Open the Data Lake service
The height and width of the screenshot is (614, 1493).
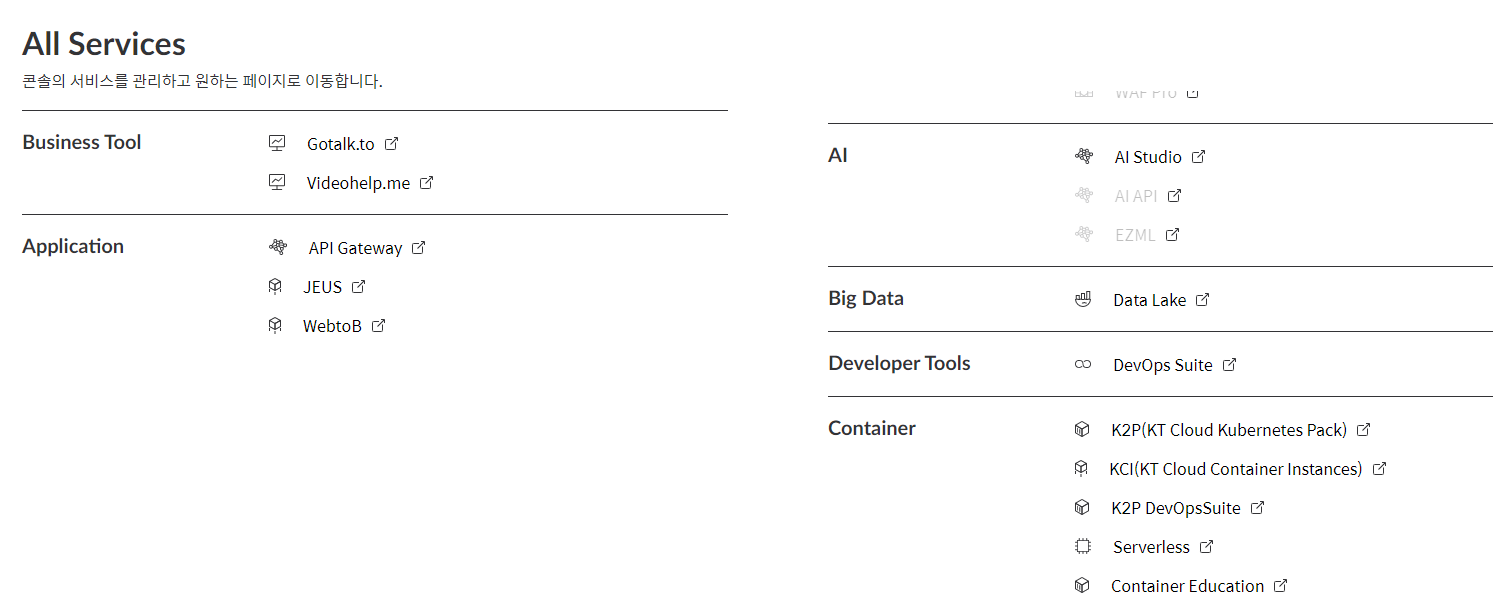coord(1149,300)
